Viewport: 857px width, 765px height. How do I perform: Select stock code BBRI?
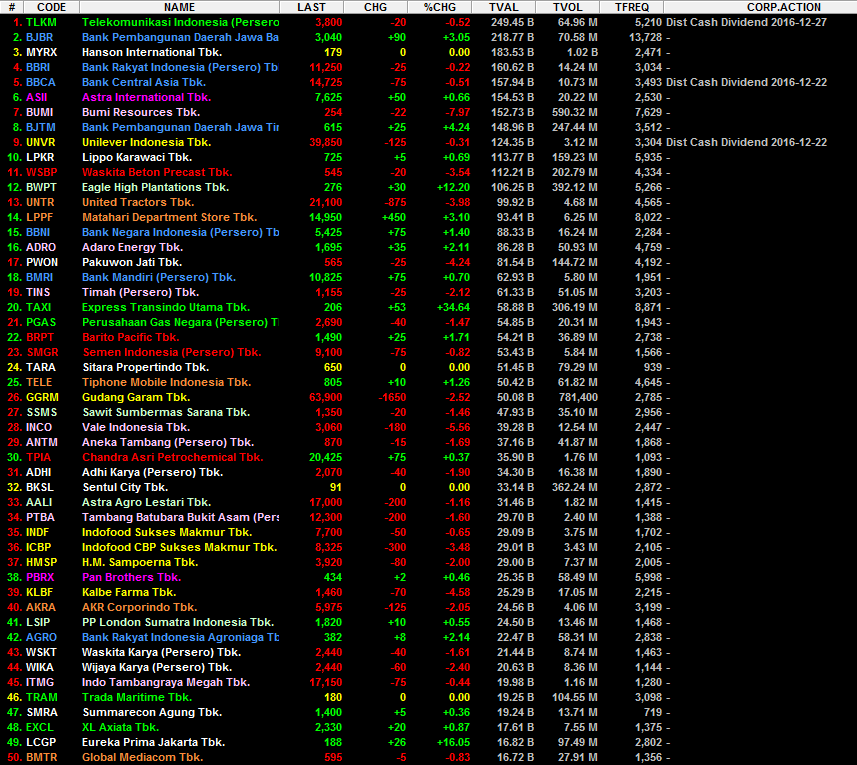coord(38,67)
